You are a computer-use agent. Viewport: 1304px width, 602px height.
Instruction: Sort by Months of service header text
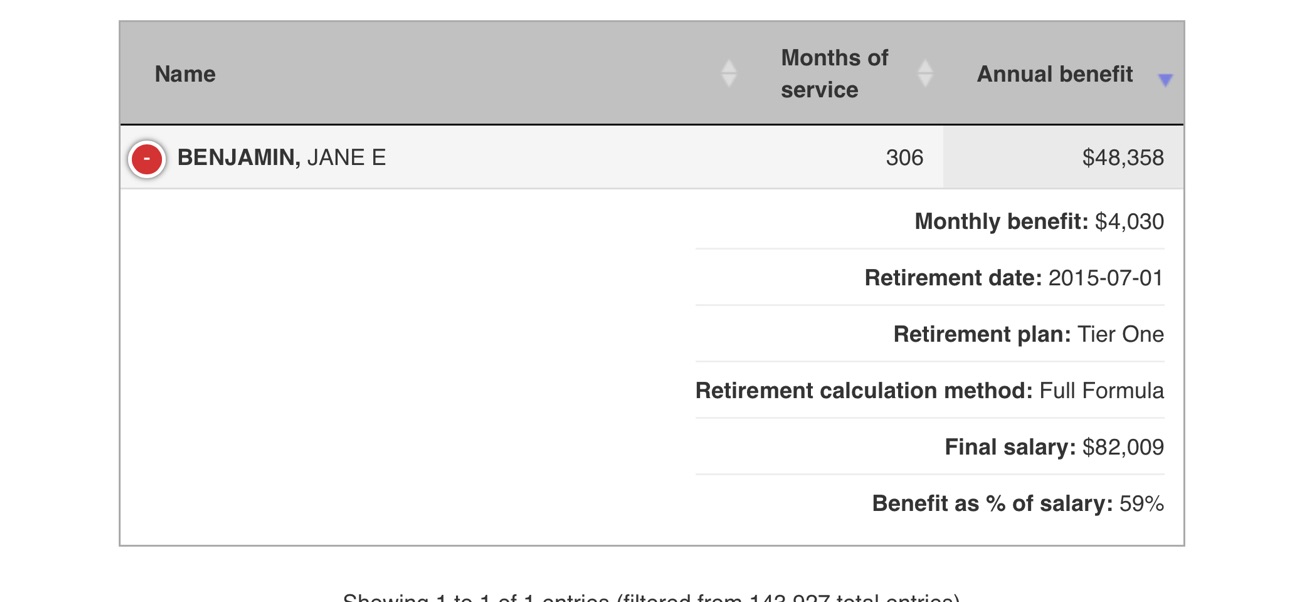[x=834, y=74]
